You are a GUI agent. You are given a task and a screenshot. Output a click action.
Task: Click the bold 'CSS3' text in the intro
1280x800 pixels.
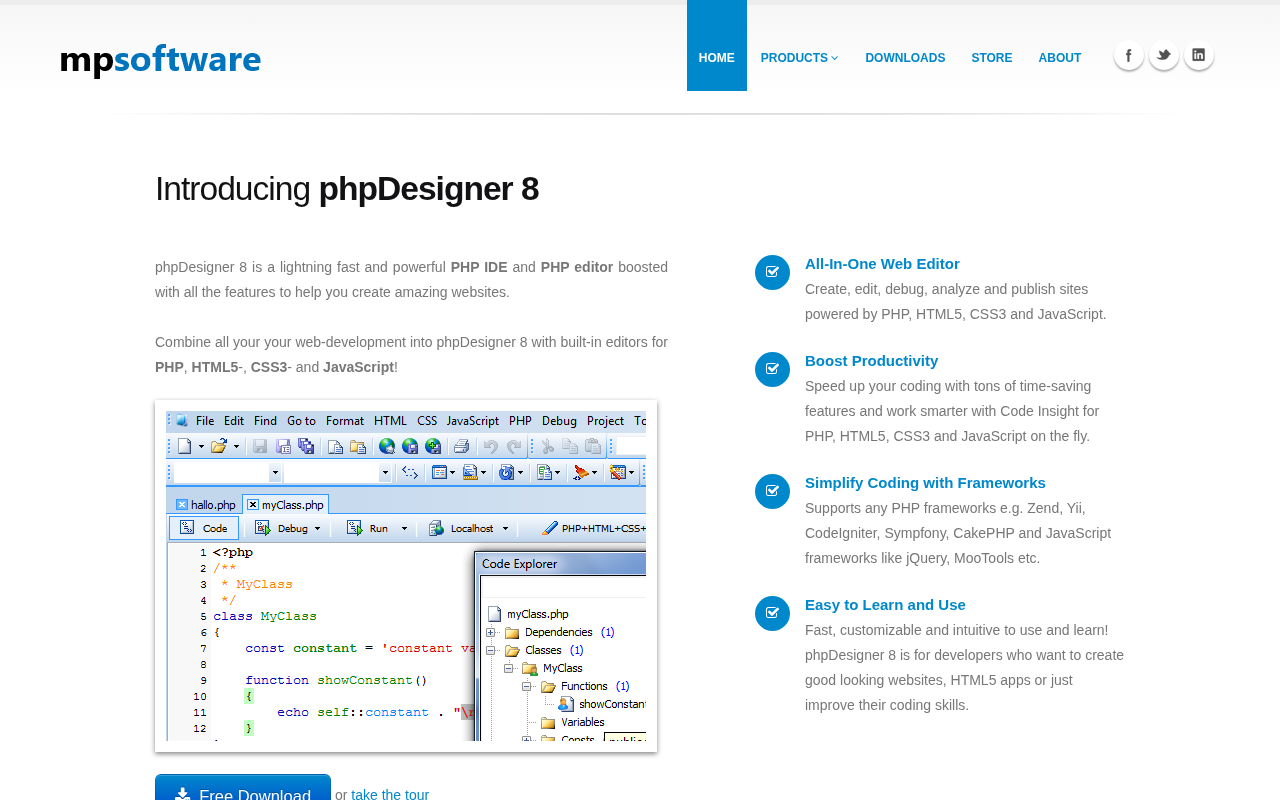click(x=269, y=367)
